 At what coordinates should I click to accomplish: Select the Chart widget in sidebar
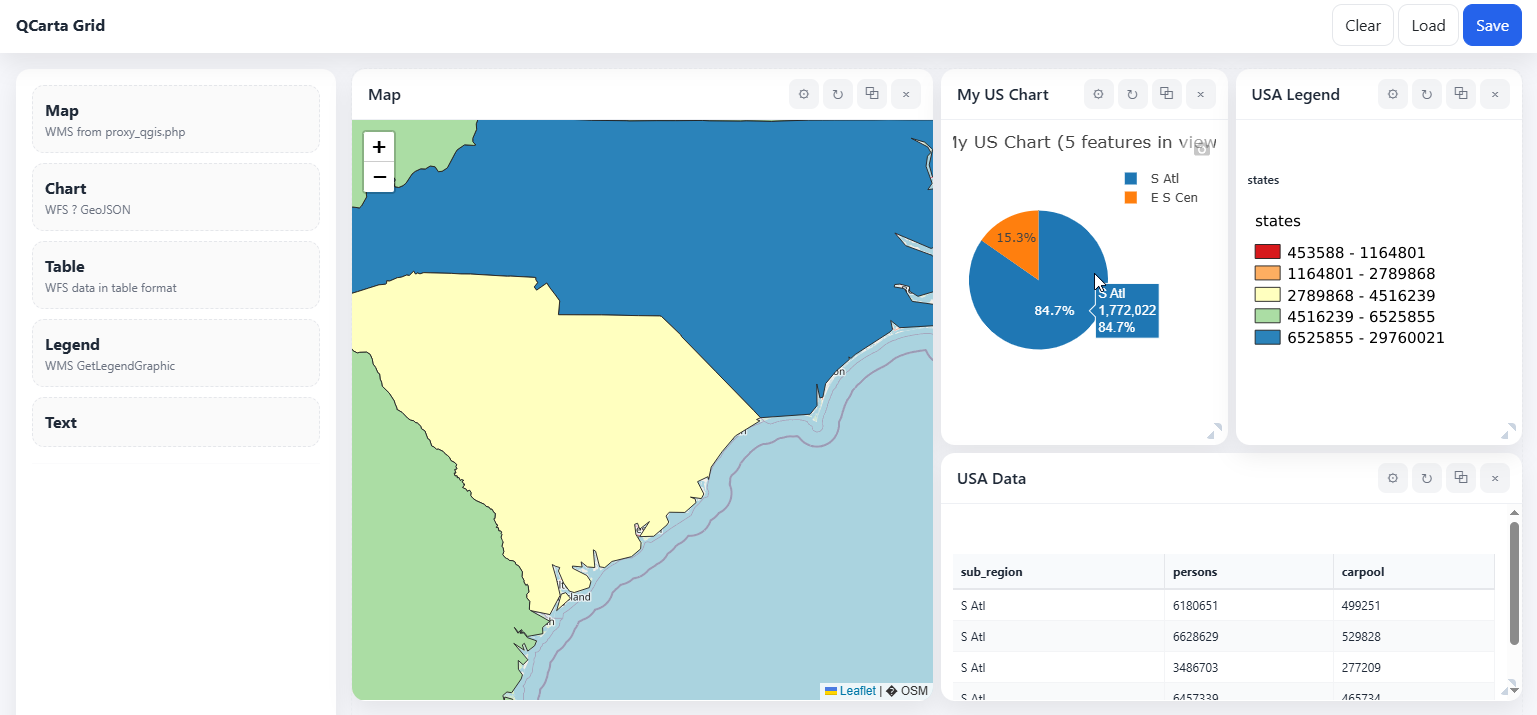(176, 197)
